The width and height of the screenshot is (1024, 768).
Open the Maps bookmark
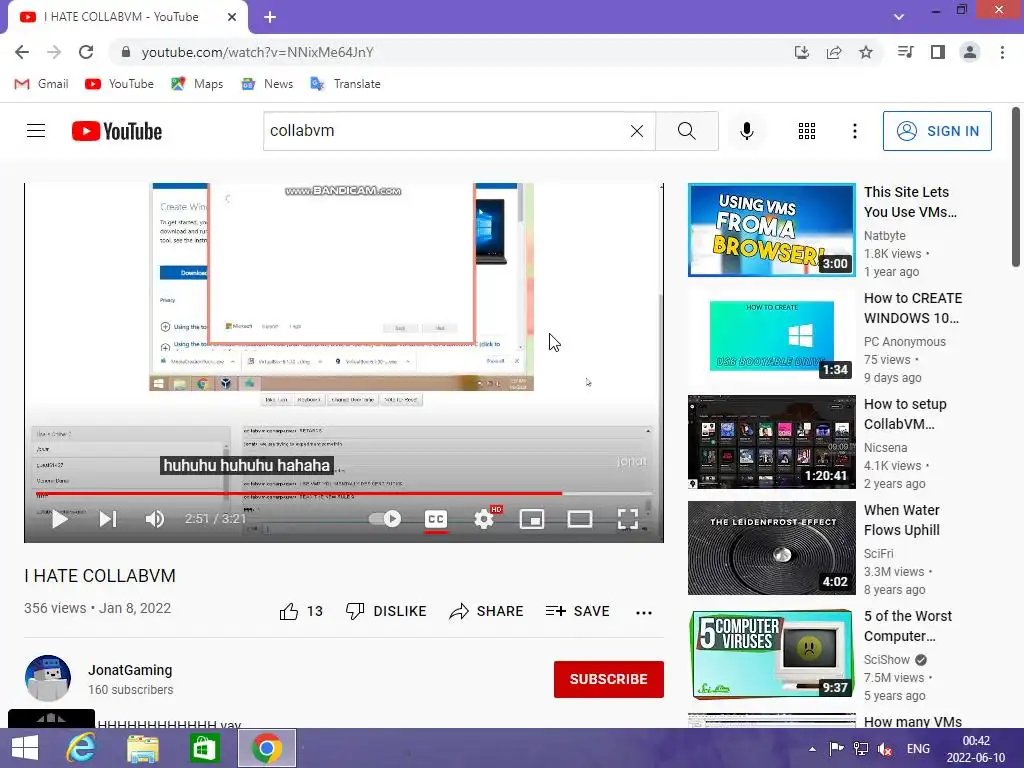197,84
